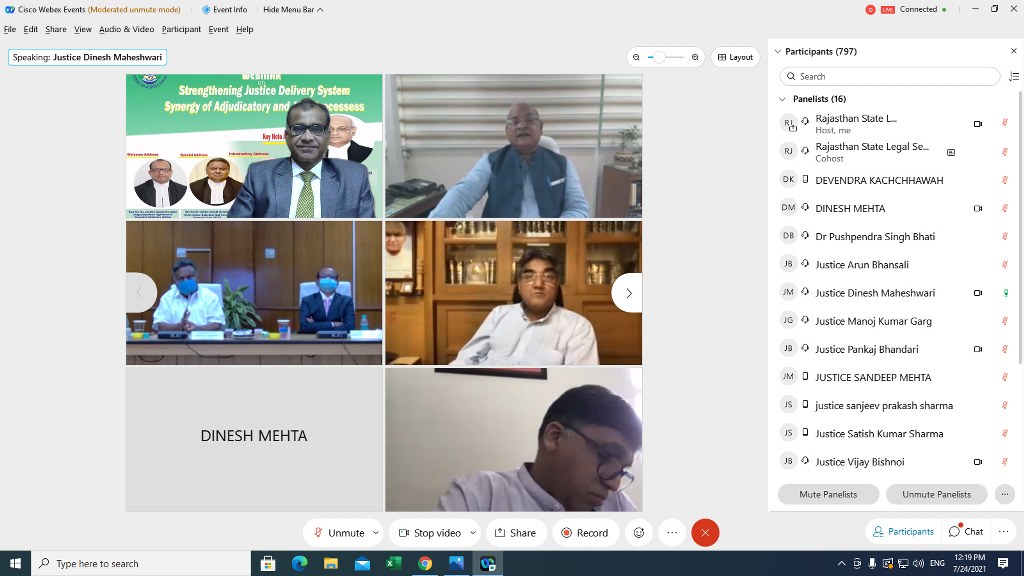This screenshot has width=1024, height=576.
Task: Zoom out video grid with minus magnifier
Action: coord(636,57)
